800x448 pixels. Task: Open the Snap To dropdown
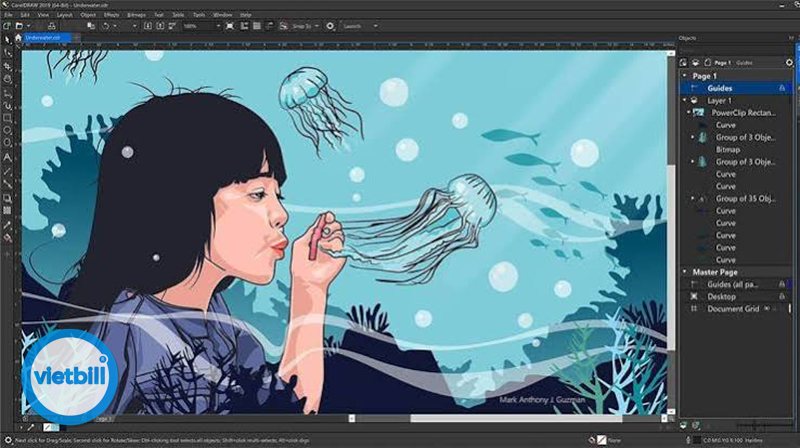tap(316, 26)
